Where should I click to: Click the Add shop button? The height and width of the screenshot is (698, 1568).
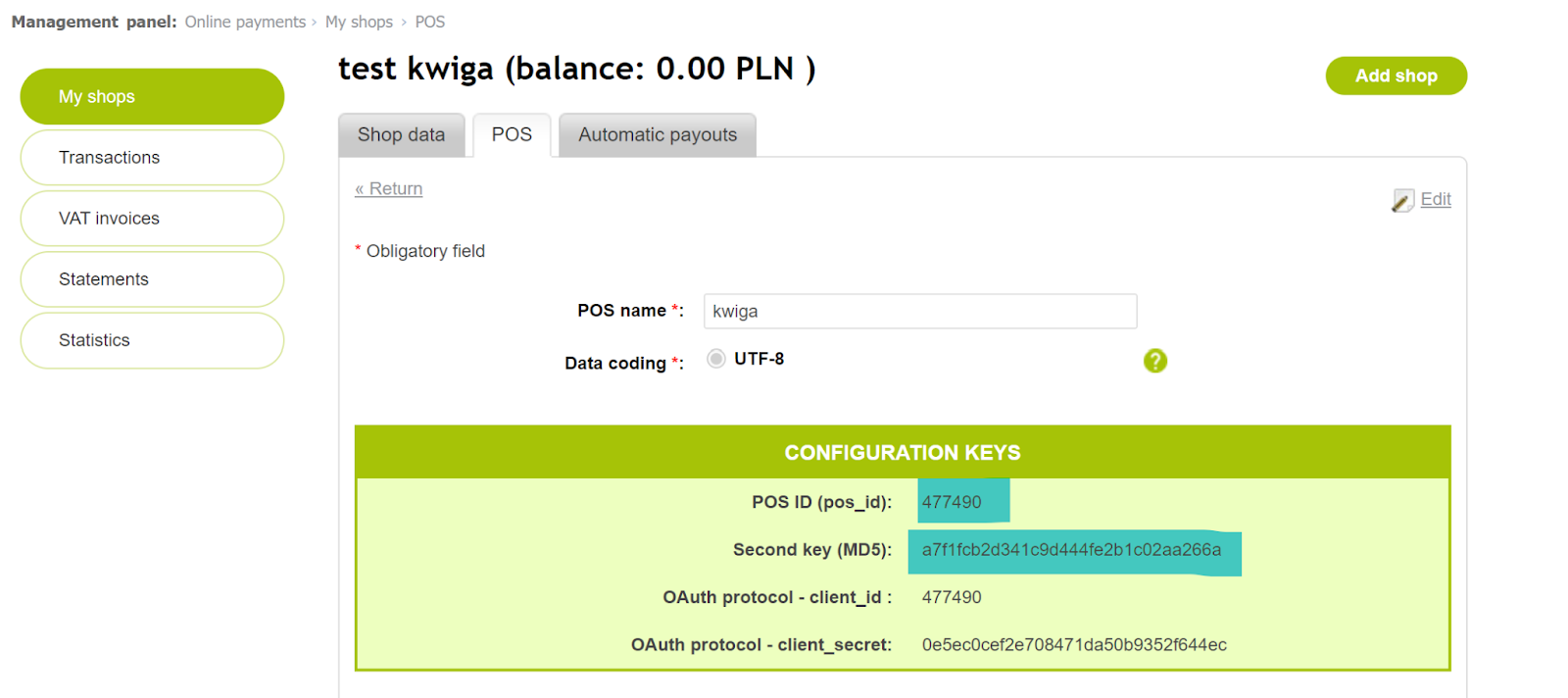pyautogui.click(x=1396, y=75)
